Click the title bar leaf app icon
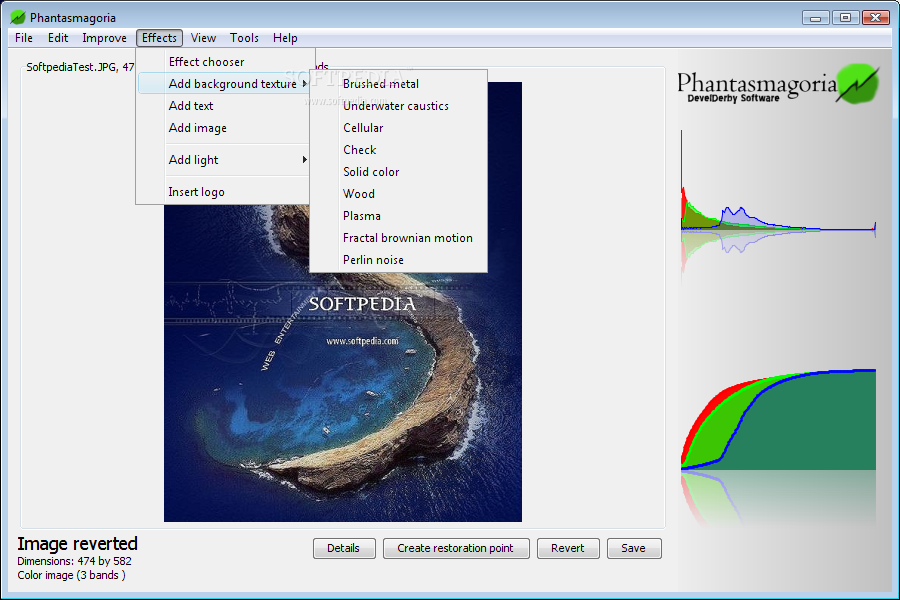 pyautogui.click(x=18, y=17)
